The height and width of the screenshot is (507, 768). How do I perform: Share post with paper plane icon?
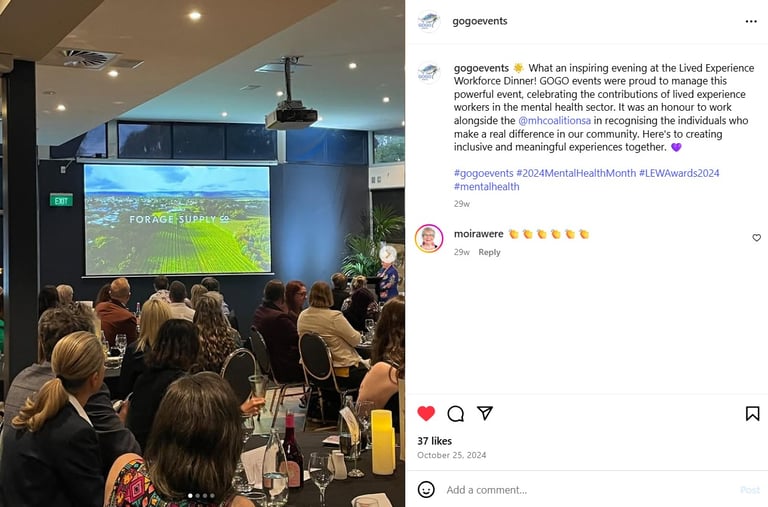[x=485, y=413]
